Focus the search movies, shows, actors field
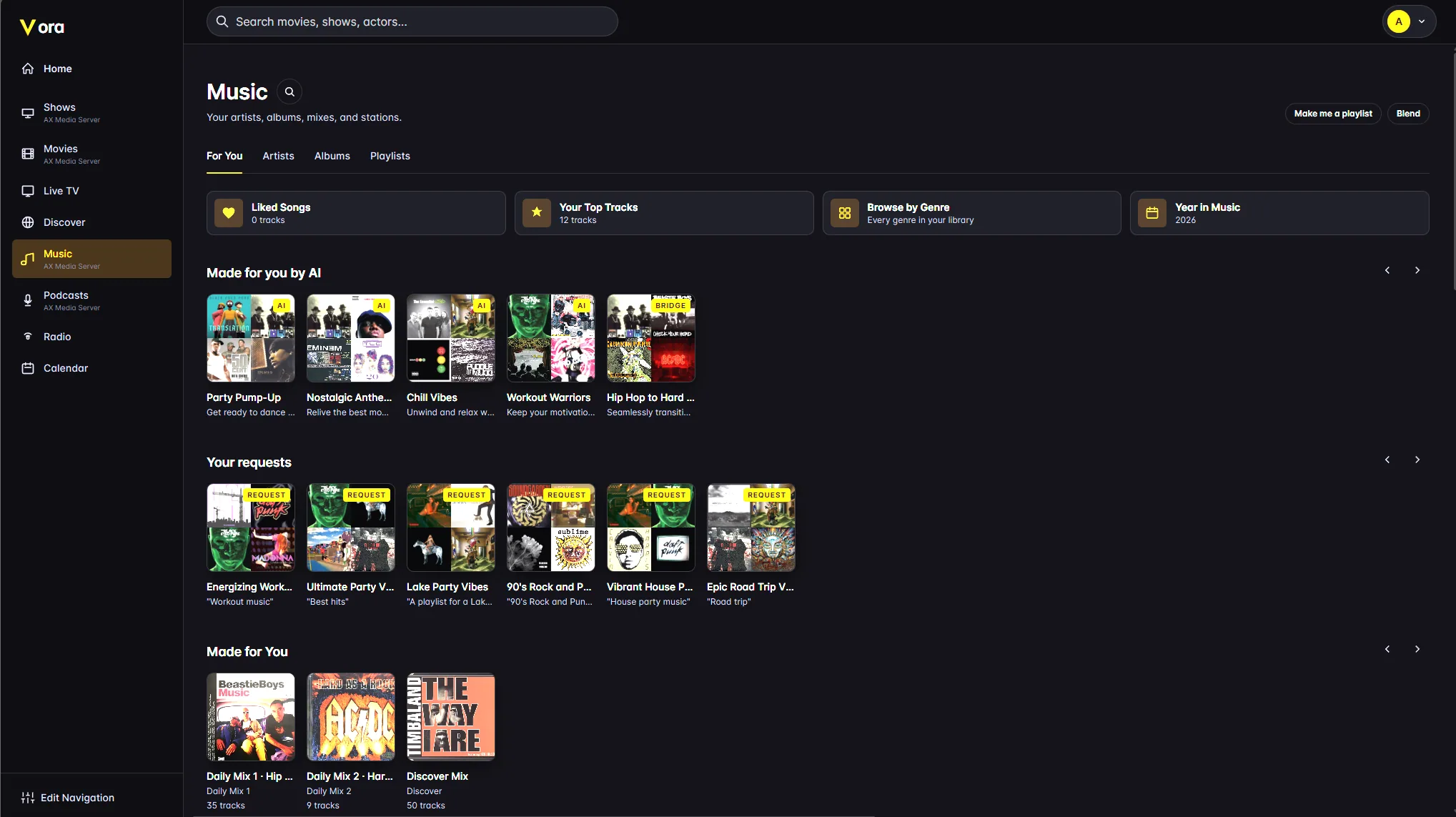 point(412,21)
